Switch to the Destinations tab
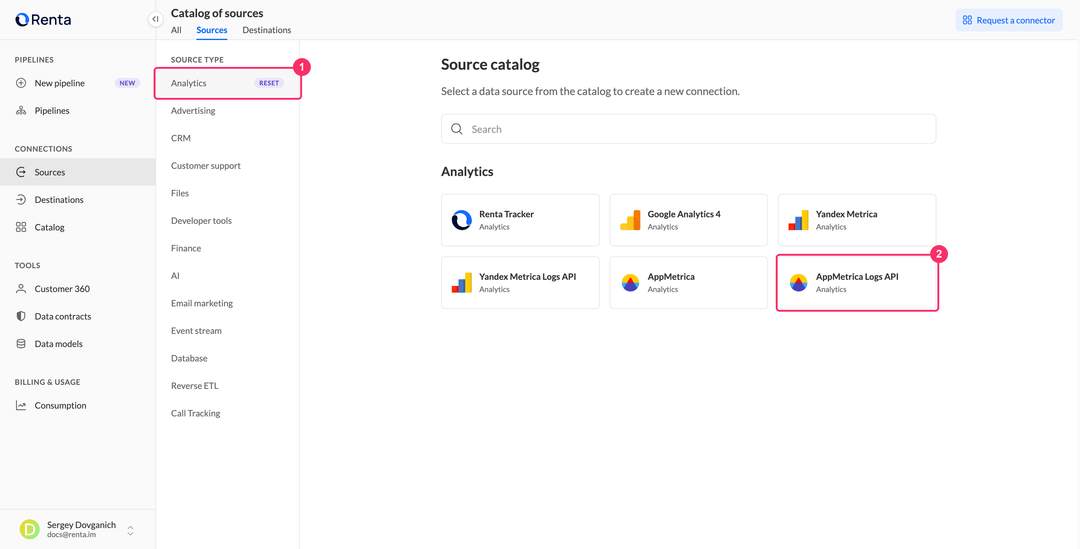1080x549 pixels. tap(267, 30)
